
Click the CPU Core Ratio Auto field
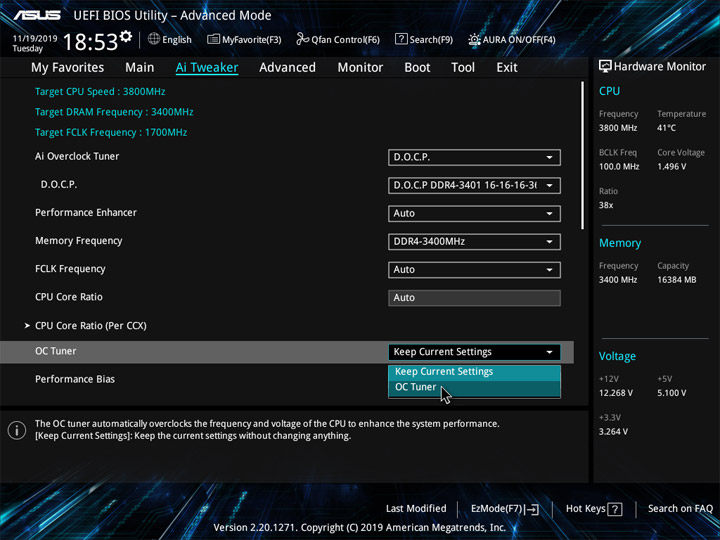click(474, 298)
